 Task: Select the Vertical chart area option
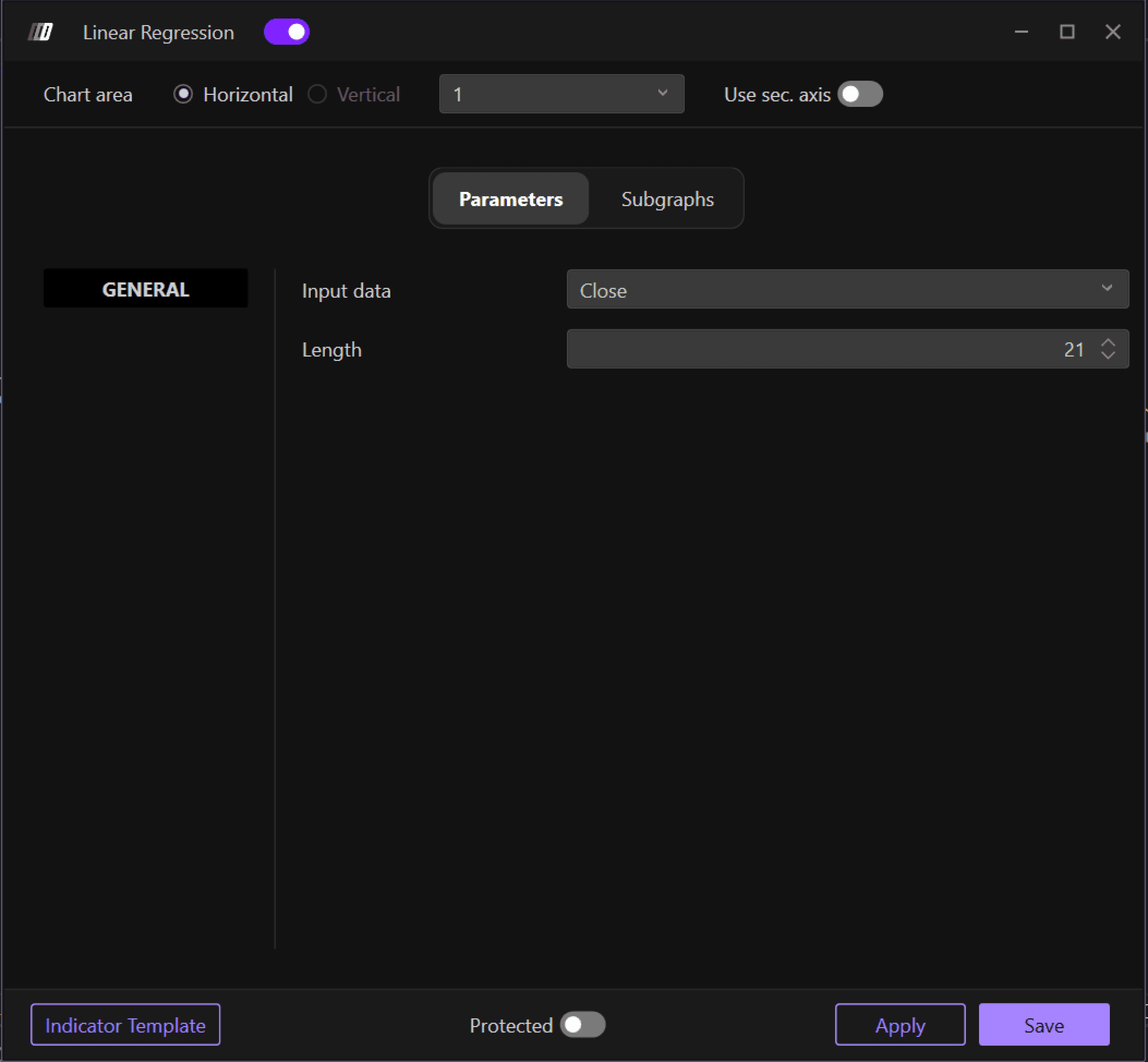point(317,94)
